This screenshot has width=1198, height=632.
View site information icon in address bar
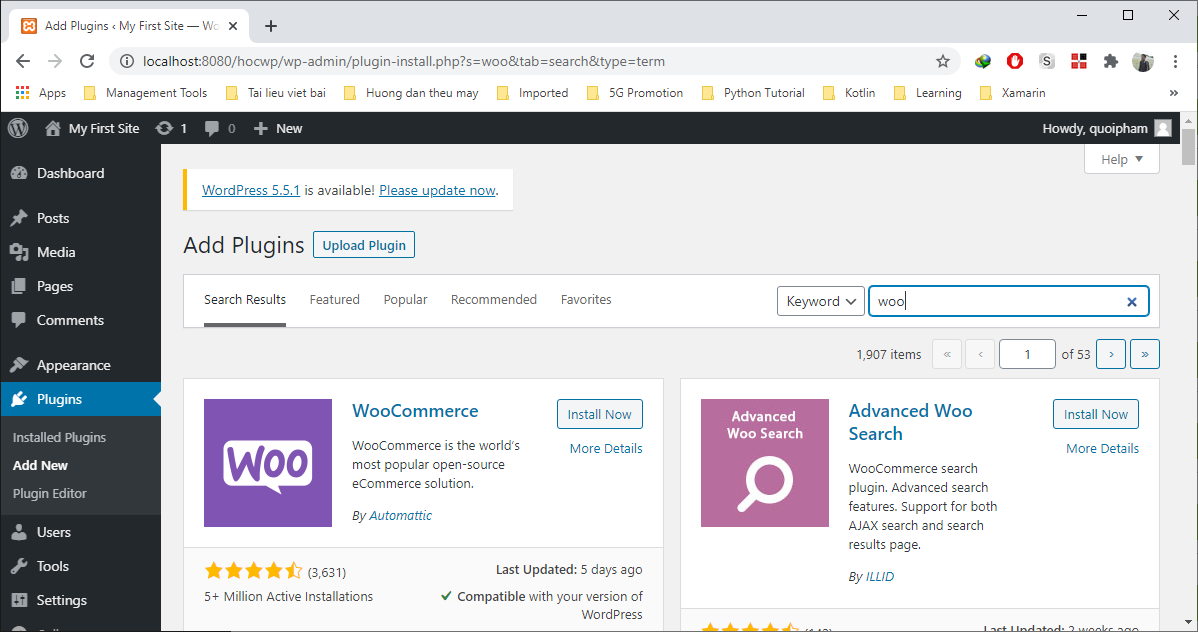tap(127, 61)
